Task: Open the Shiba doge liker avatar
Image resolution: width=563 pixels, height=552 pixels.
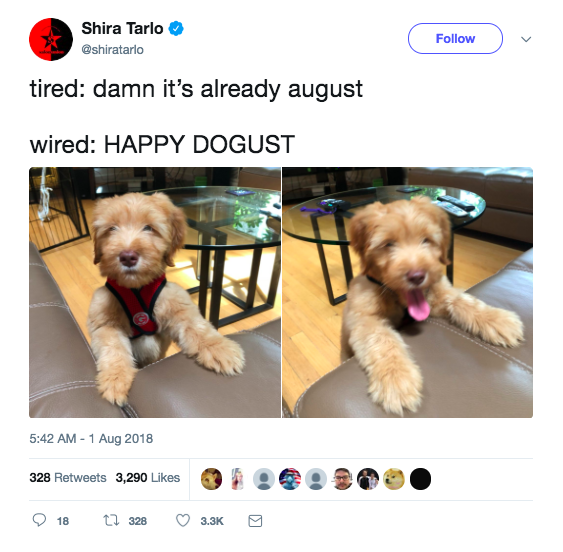Action: (394, 479)
